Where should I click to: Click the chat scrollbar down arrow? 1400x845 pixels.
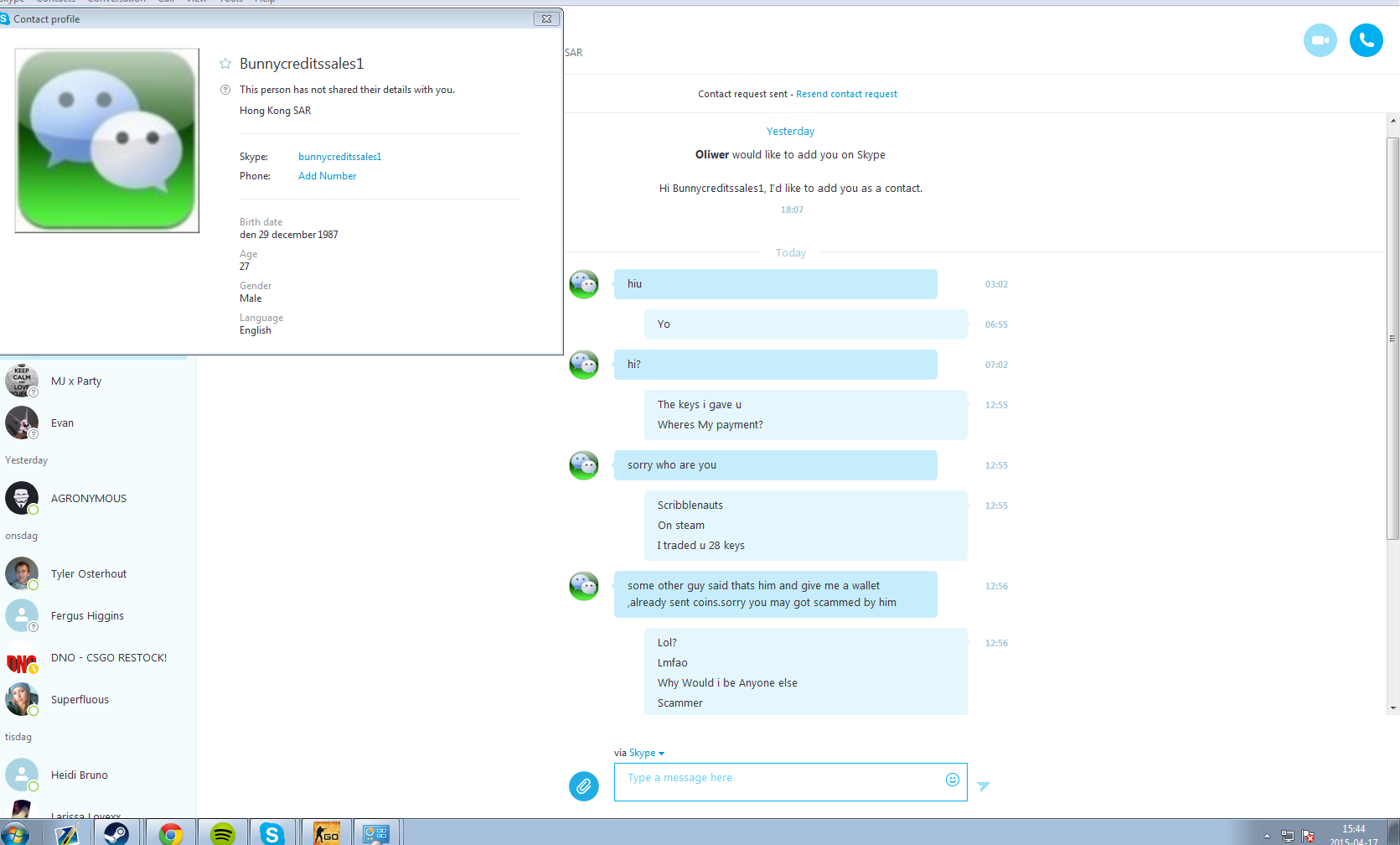click(x=1393, y=708)
